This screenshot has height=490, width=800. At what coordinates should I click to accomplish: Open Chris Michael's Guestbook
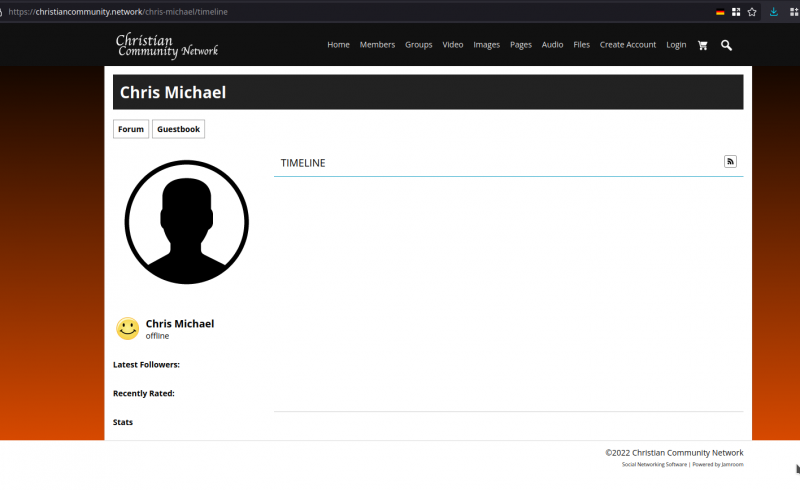(x=178, y=129)
